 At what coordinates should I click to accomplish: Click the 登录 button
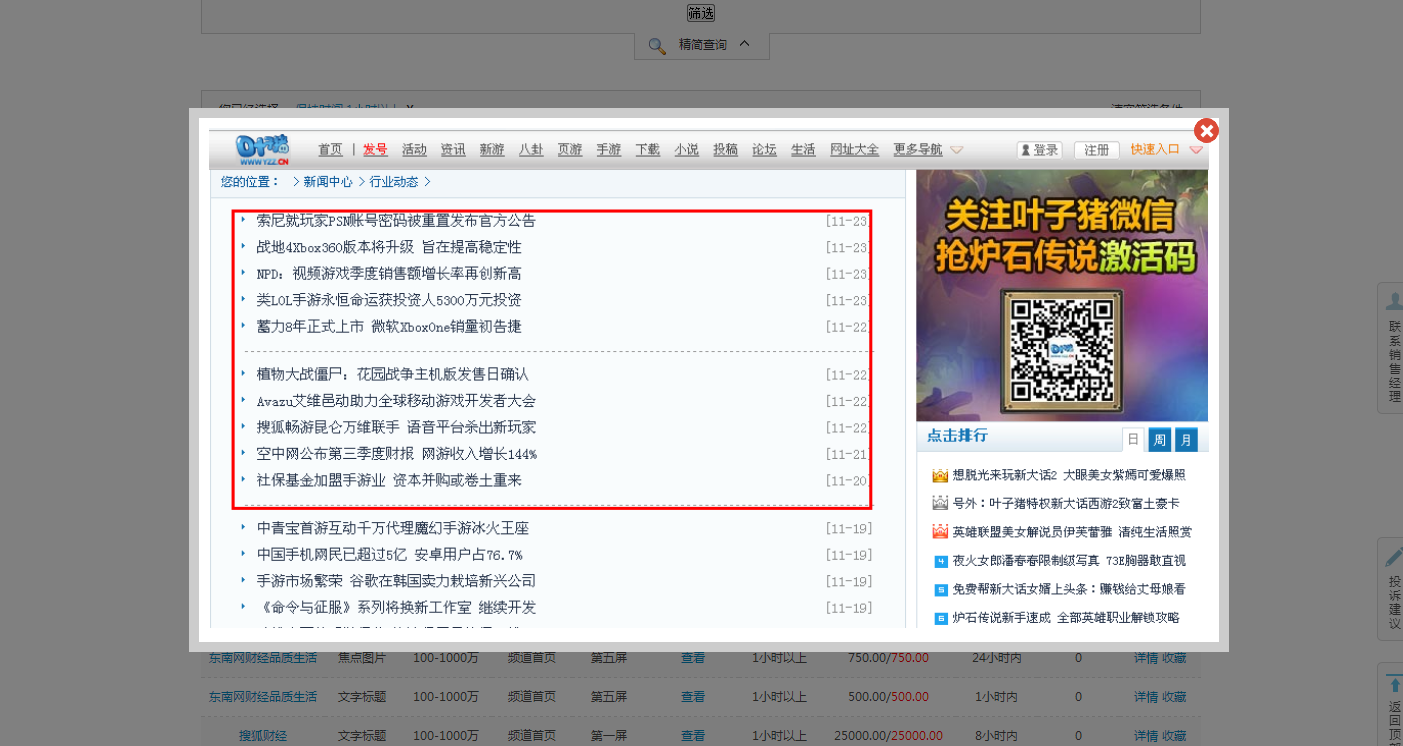(1039, 150)
